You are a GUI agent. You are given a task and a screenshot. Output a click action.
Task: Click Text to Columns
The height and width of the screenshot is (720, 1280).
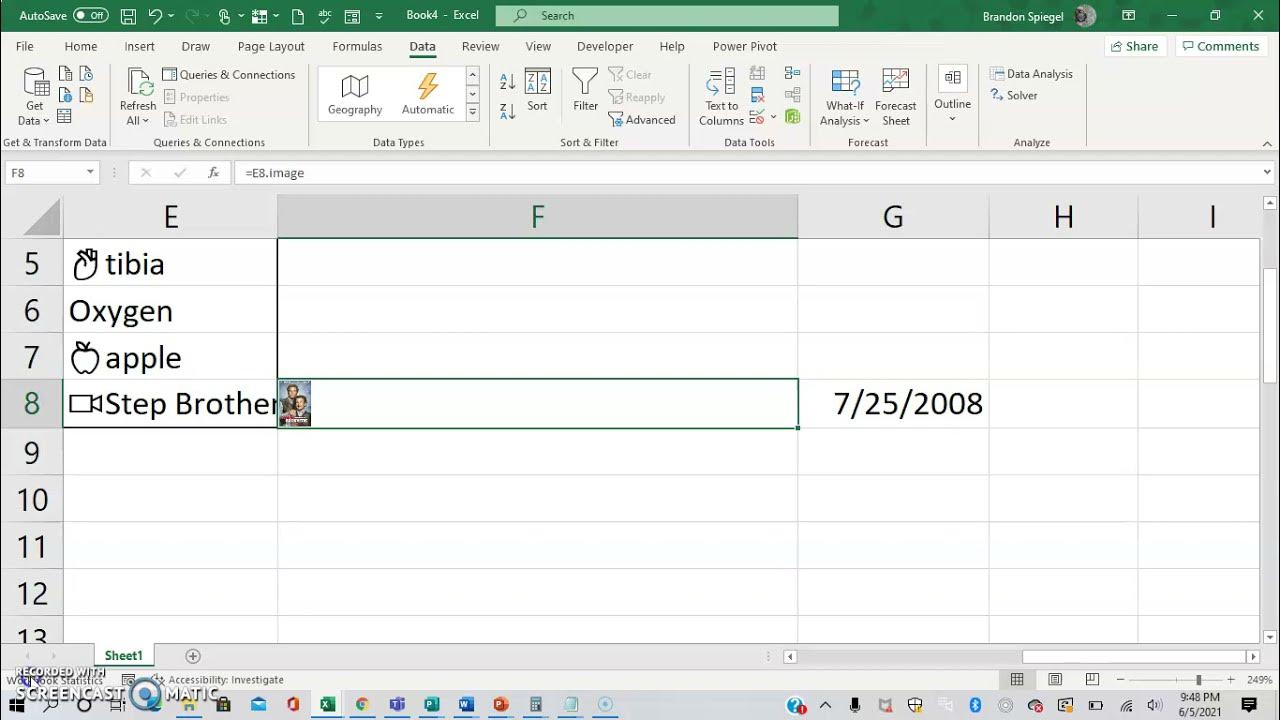[721, 98]
